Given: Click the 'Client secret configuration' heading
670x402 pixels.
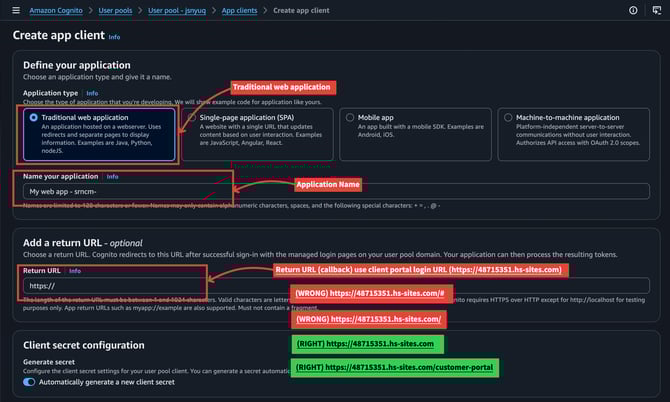Looking at the screenshot, I should click(84, 345).
